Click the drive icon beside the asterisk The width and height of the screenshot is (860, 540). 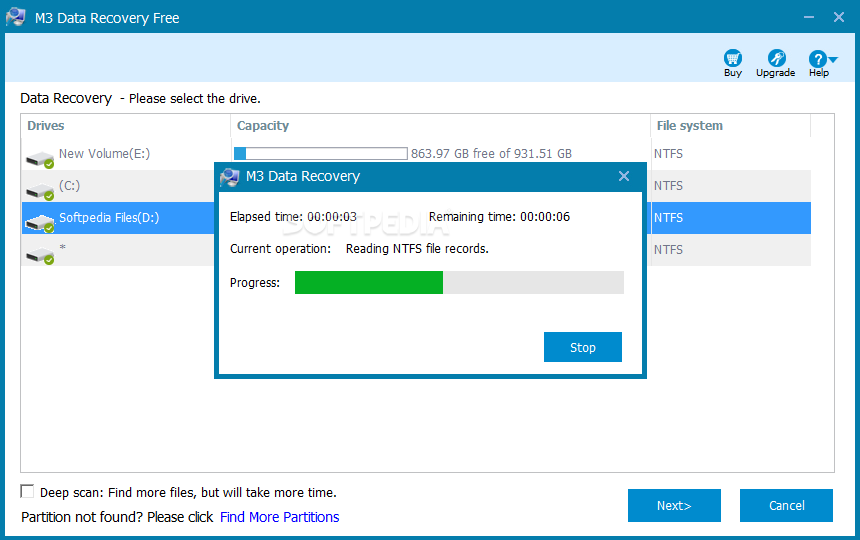pos(39,255)
